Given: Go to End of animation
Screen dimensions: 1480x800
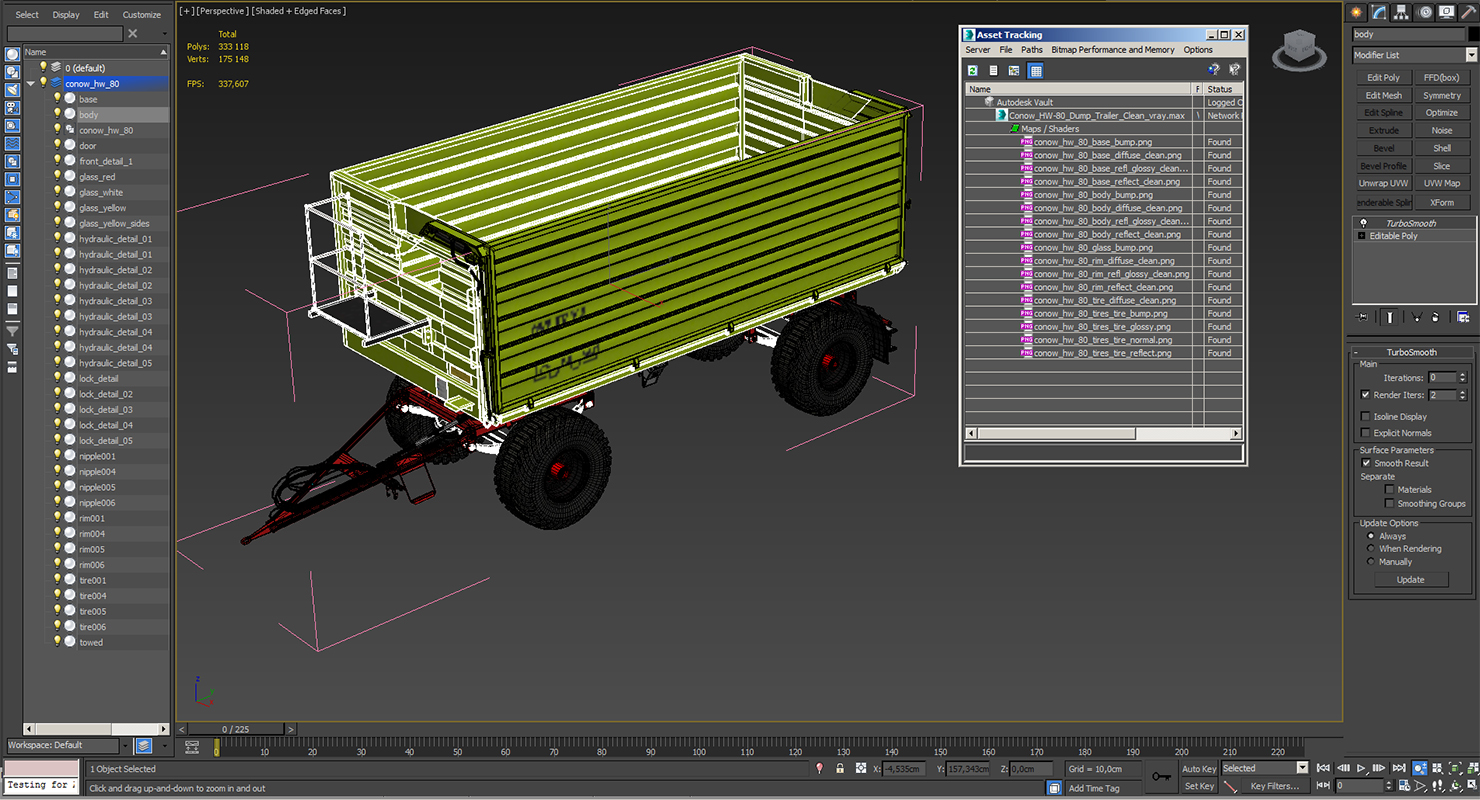Looking at the screenshot, I should coord(1400,768).
